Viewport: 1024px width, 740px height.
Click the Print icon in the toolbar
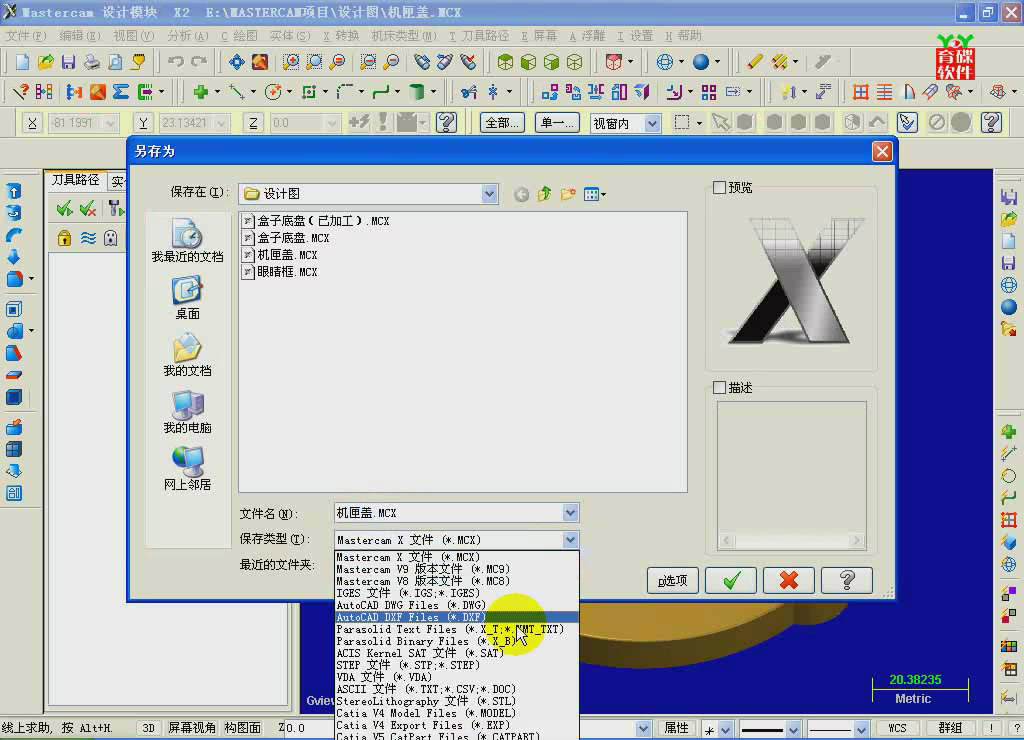tap(91, 62)
